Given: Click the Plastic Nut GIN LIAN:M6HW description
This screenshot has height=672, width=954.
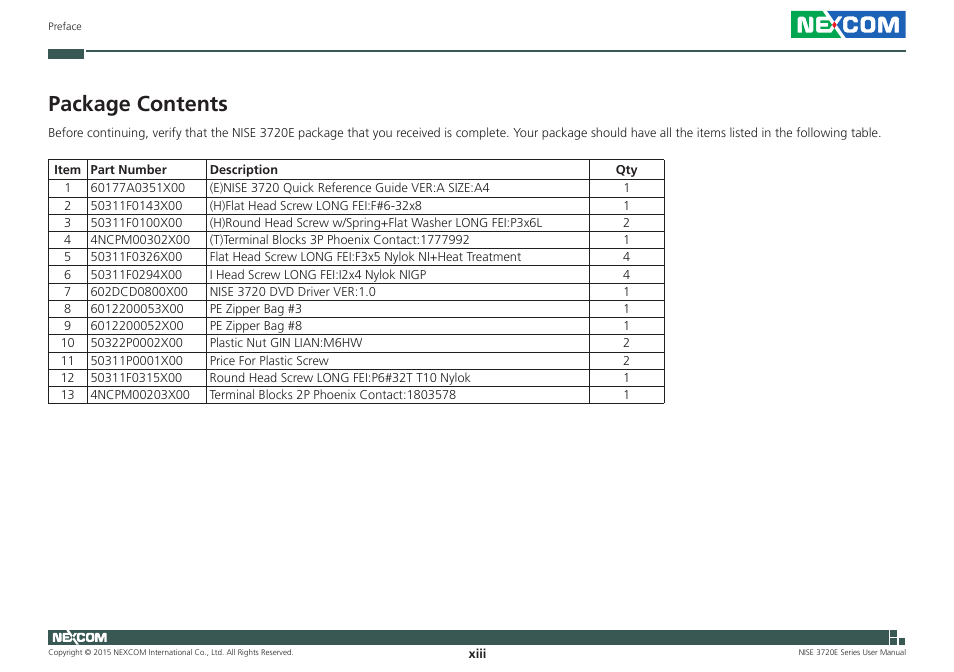Looking at the screenshot, I should [x=286, y=342].
